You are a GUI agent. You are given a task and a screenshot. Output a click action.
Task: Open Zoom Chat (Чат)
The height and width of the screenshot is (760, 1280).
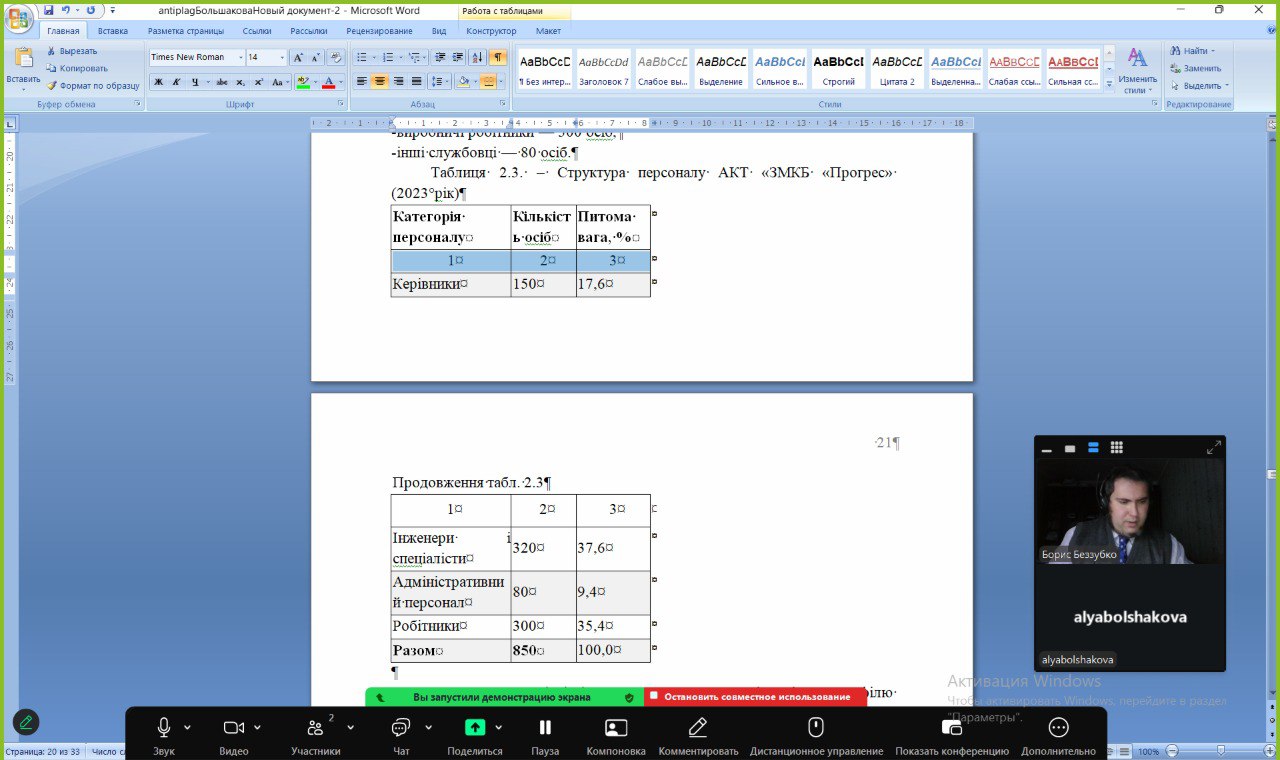click(401, 735)
